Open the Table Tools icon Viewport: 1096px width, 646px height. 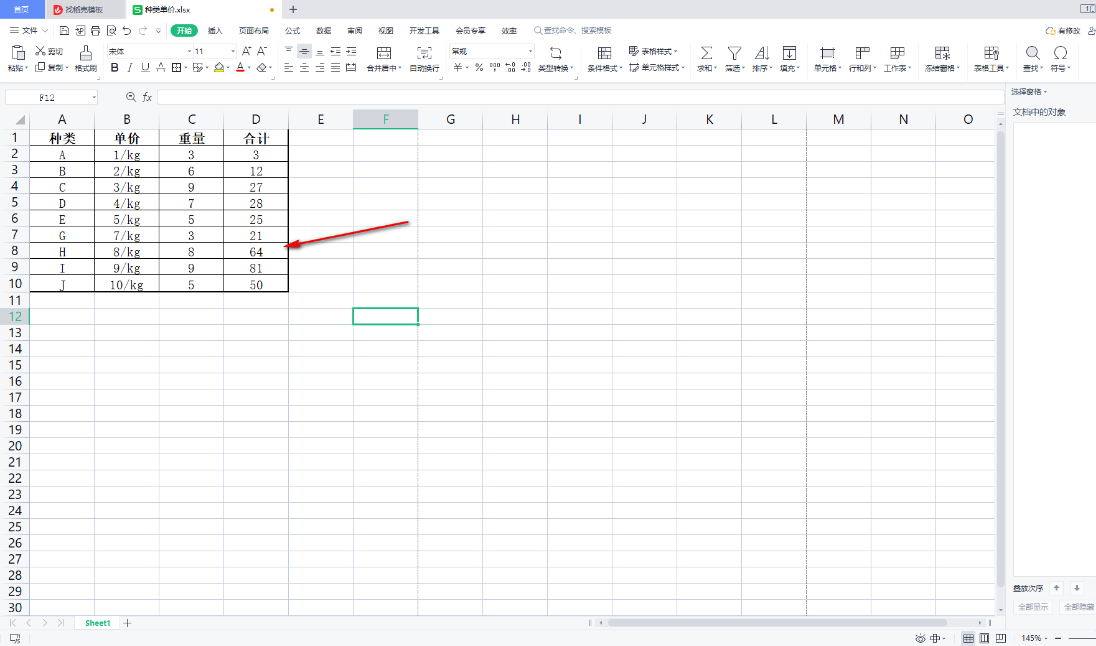pyautogui.click(x=991, y=53)
